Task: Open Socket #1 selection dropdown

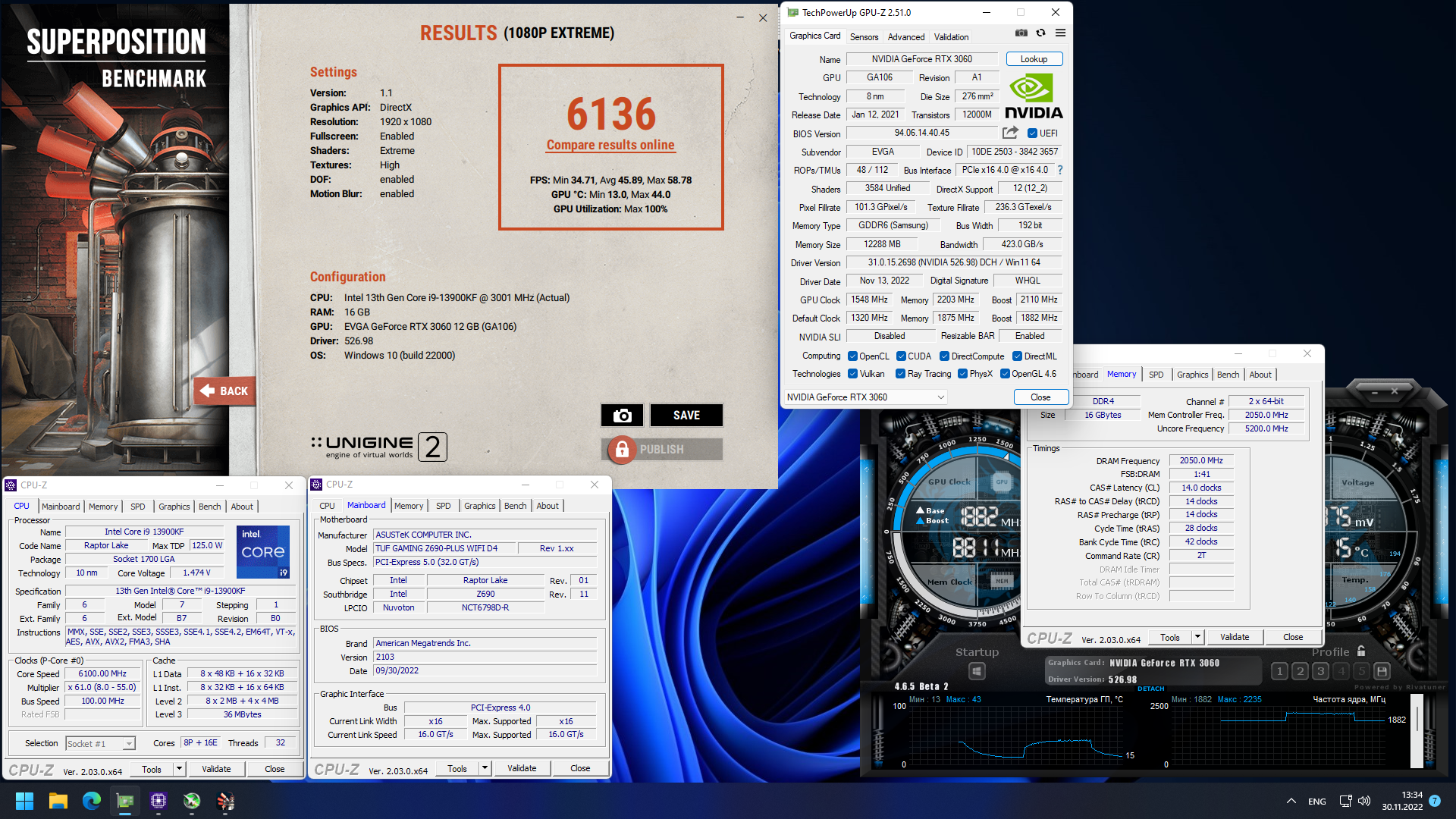Action: (100, 744)
